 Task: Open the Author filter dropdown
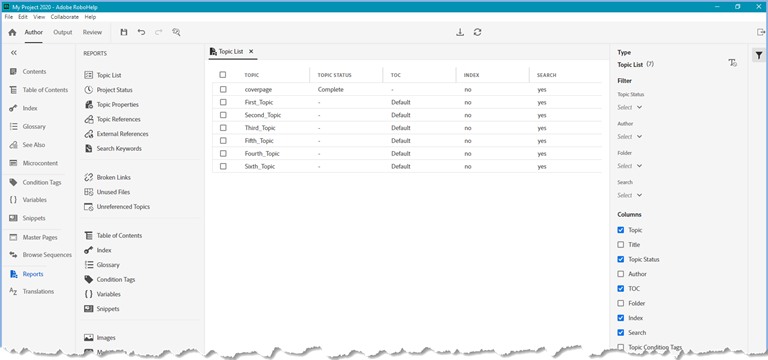pos(630,137)
